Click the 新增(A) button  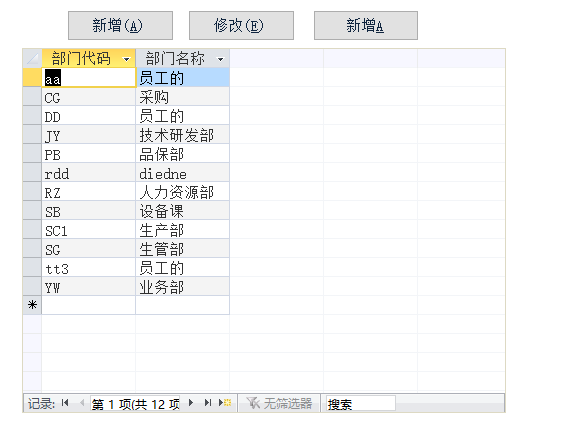pyautogui.click(x=120, y=25)
